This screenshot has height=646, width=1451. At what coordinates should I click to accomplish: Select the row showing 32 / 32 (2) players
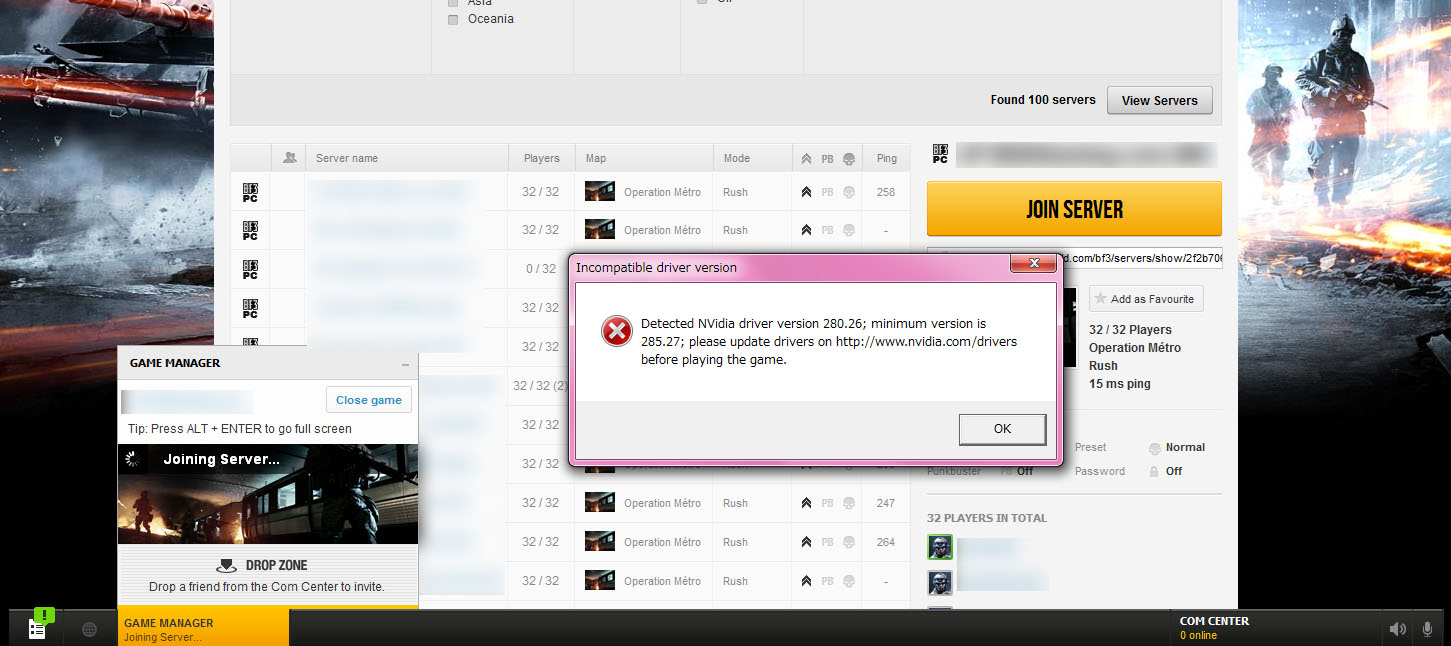coord(572,385)
